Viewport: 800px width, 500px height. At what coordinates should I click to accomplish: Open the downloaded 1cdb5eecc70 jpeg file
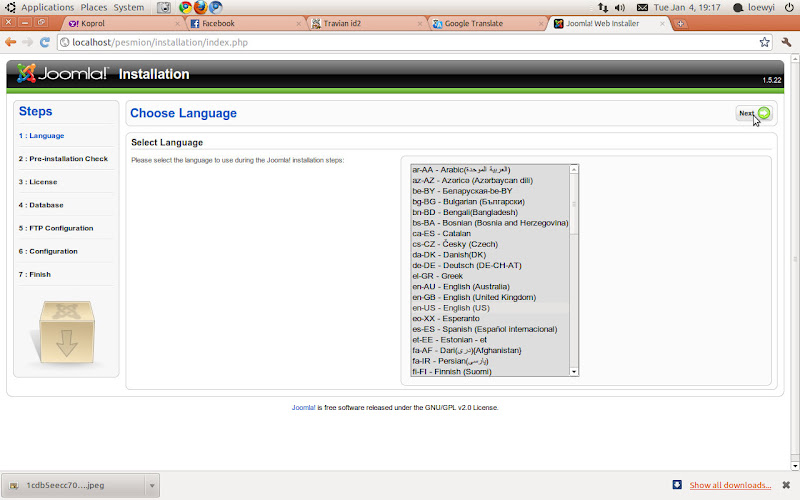pos(74,485)
